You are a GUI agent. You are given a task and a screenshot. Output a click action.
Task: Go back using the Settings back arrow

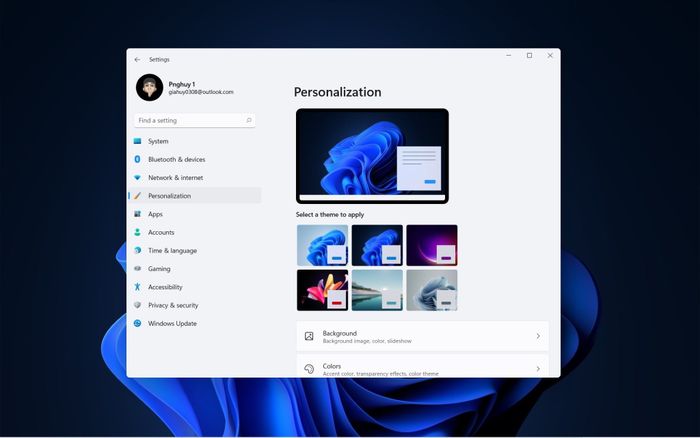click(x=137, y=59)
